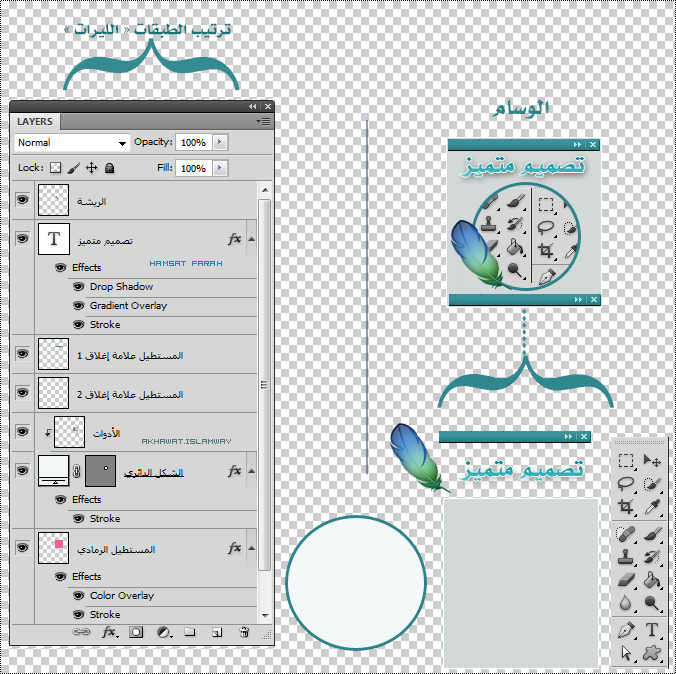
Task: Select the Eyedropper tool in toolbox
Action: 653,507
